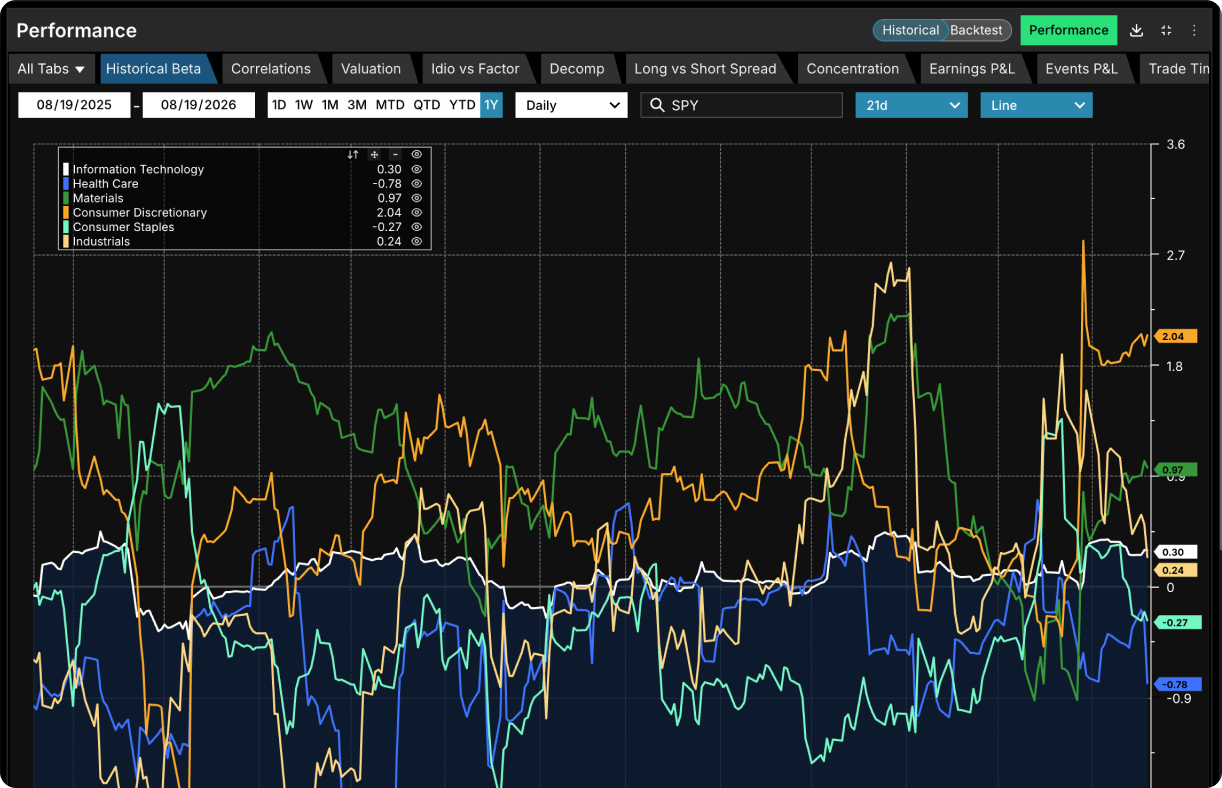Open the All Tabs dropdown
This screenshot has width=1222, height=788.
(x=51, y=69)
